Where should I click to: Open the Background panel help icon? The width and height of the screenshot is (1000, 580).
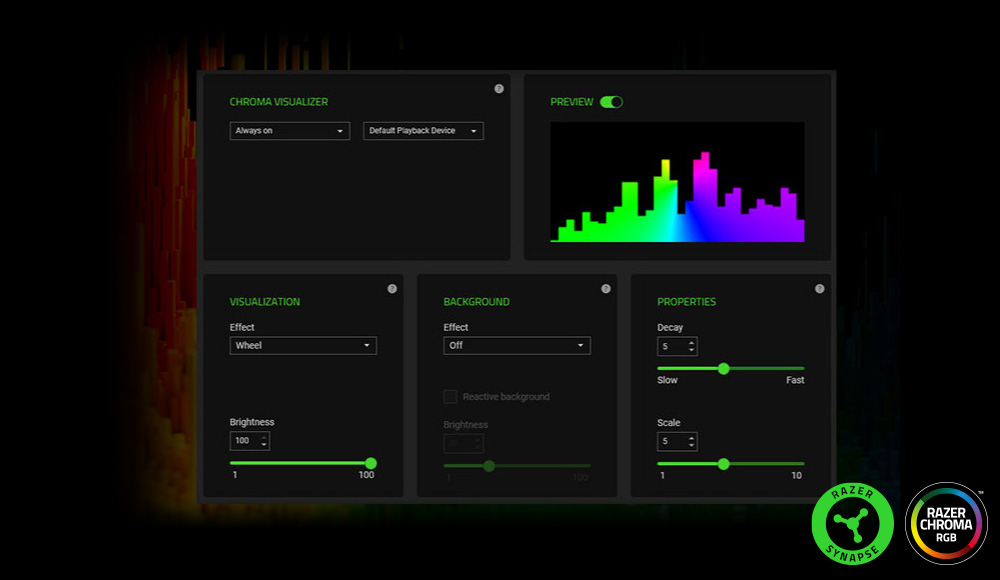pos(605,287)
